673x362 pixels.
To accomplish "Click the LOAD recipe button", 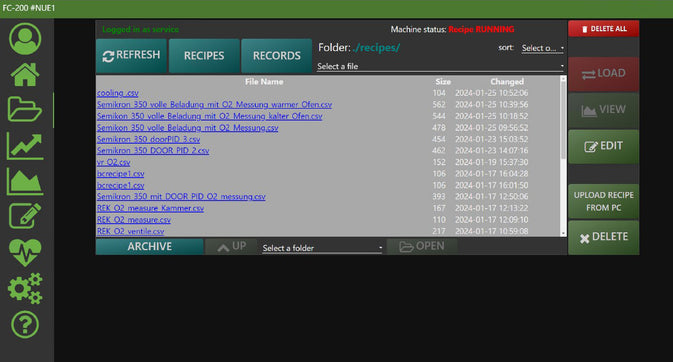I will (x=603, y=73).
